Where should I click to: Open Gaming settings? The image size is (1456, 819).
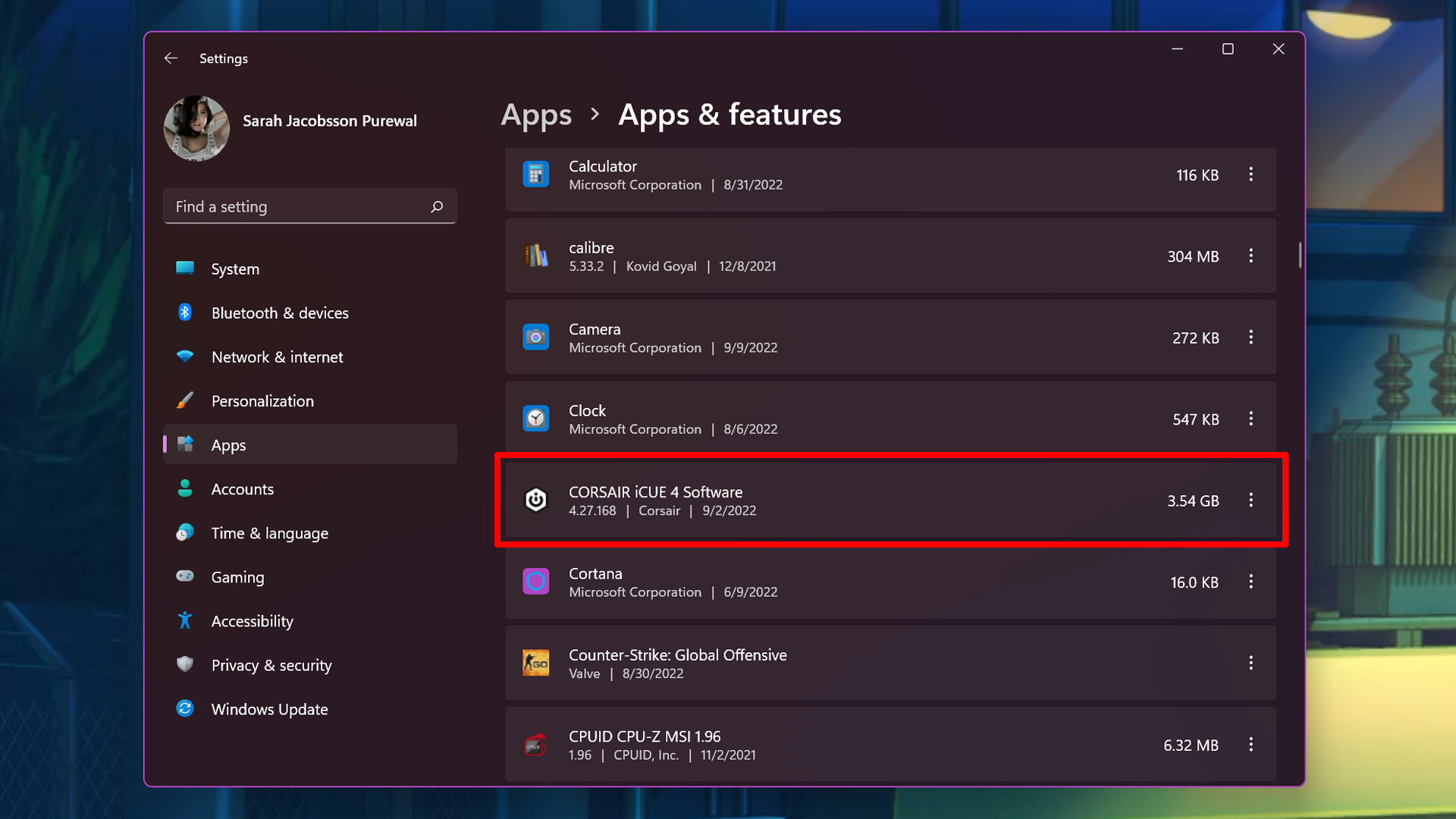(x=309, y=576)
